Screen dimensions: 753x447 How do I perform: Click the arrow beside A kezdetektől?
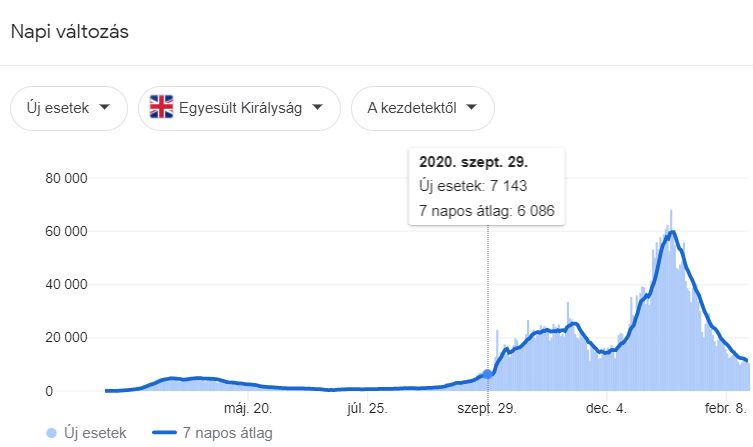pos(472,108)
